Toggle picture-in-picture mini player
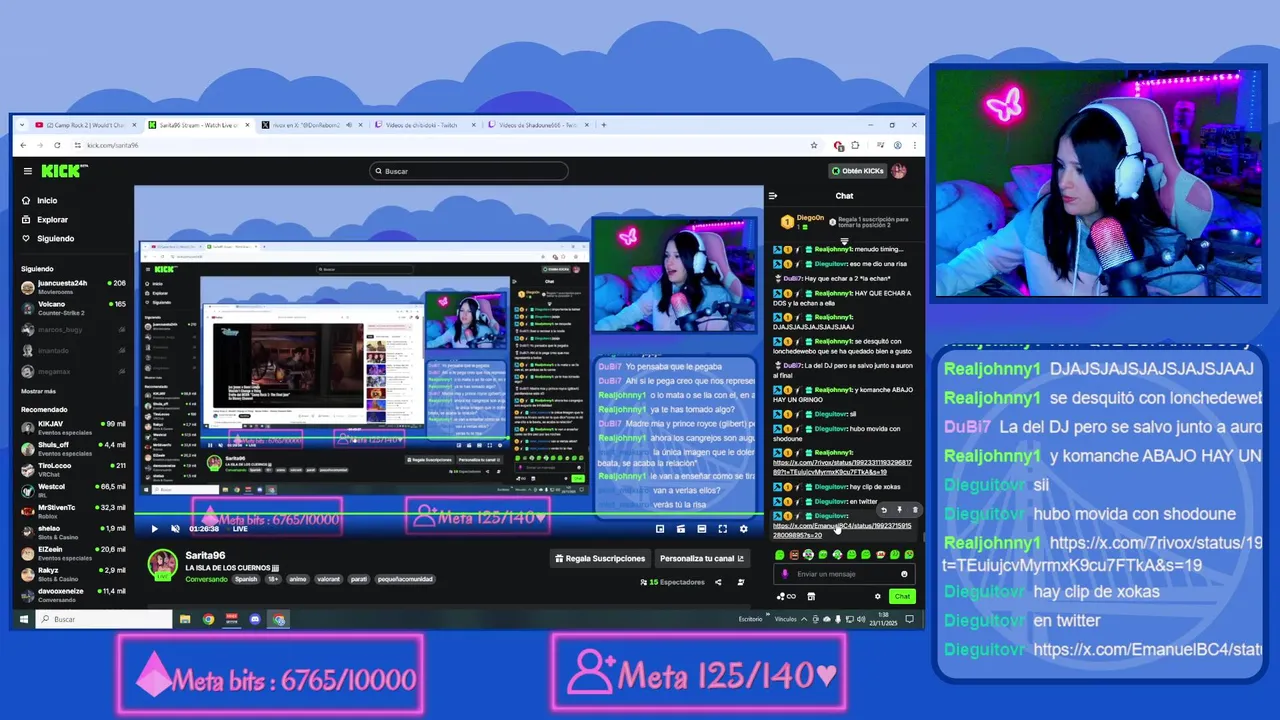Screen dimensions: 1280x720 [660, 529]
